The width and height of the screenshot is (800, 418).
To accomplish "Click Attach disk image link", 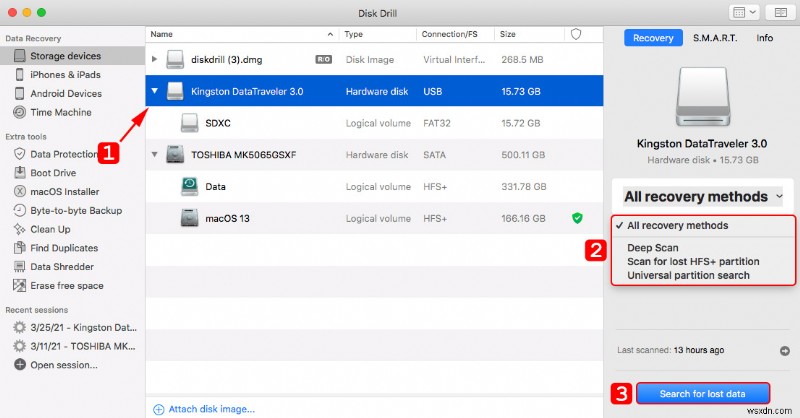I will [x=204, y=409].
